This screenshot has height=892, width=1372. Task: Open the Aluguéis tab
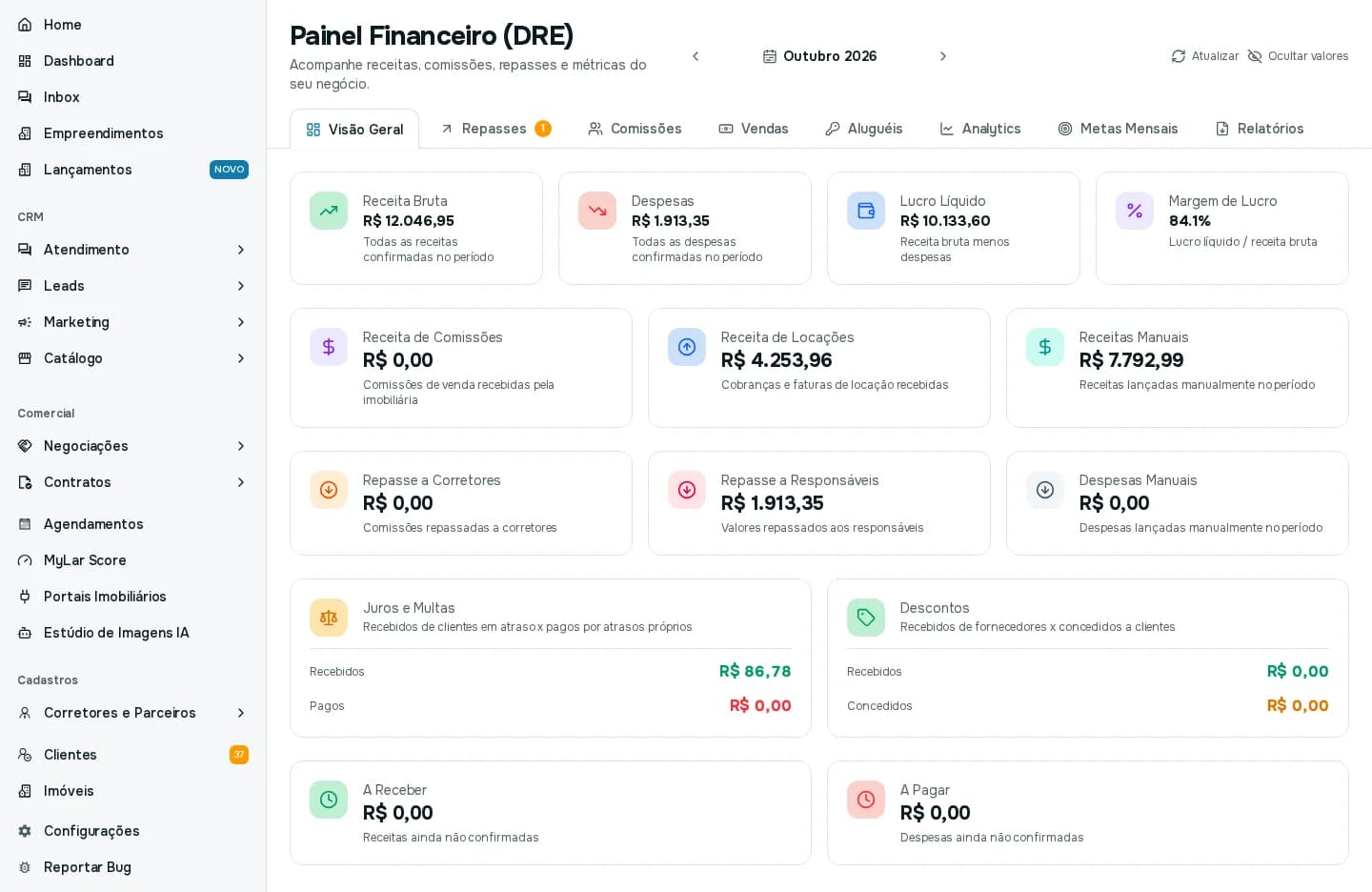(x=864, y=129)
